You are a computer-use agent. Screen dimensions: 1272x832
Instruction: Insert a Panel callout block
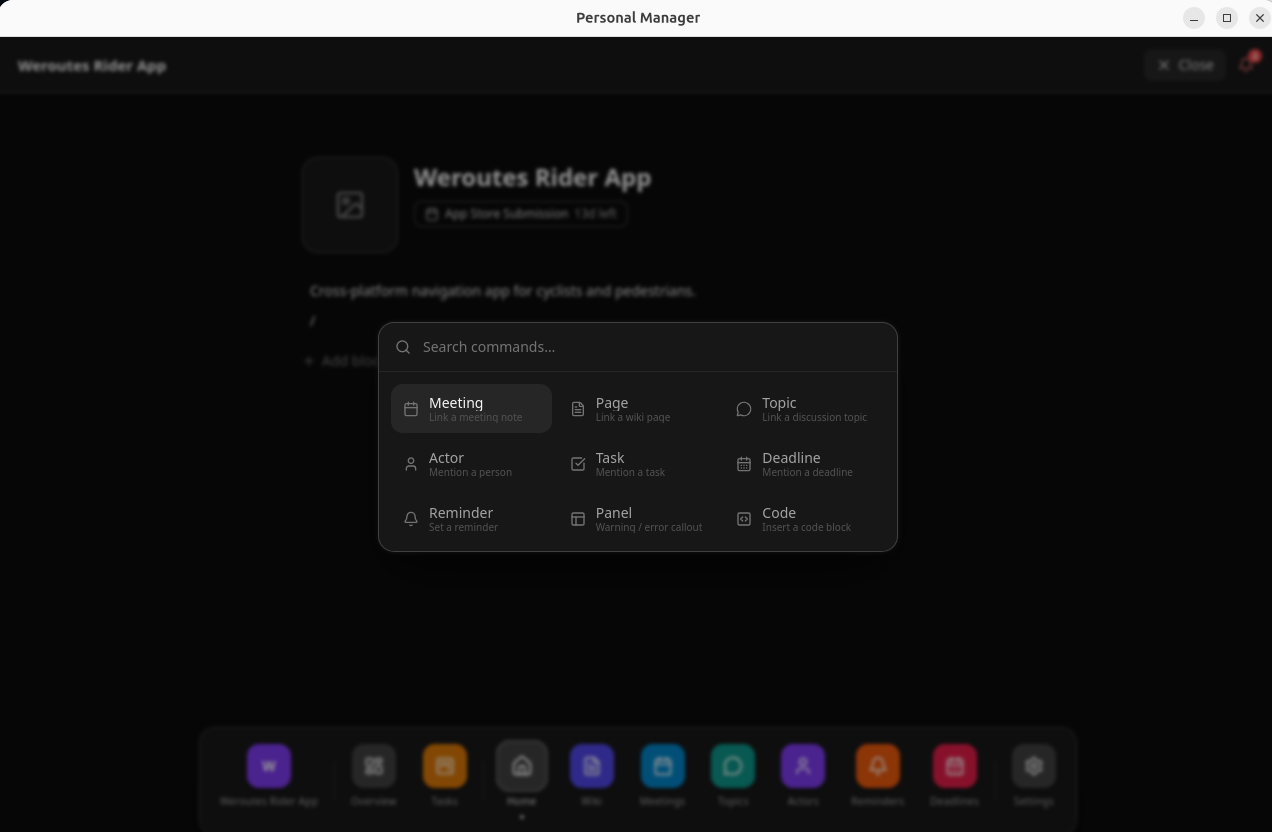click(638, 518)
